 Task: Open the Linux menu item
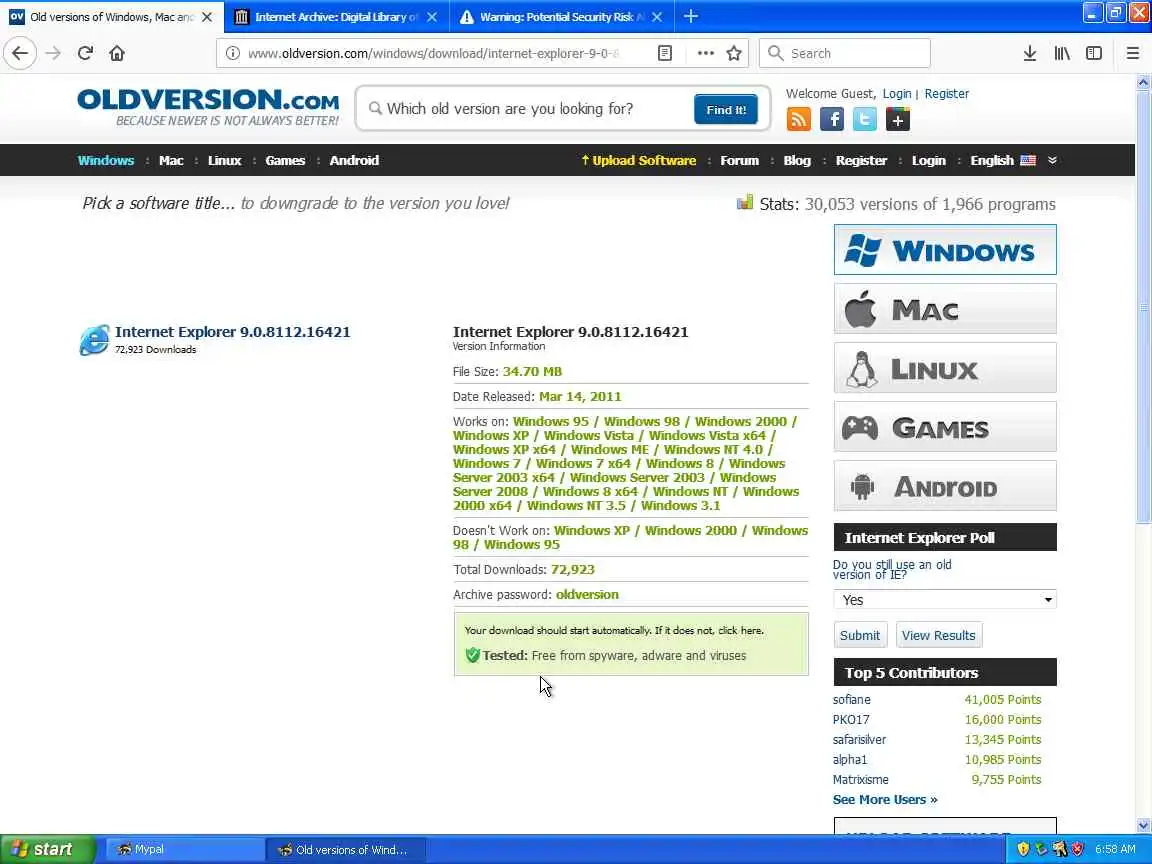[x=224, y=160]
